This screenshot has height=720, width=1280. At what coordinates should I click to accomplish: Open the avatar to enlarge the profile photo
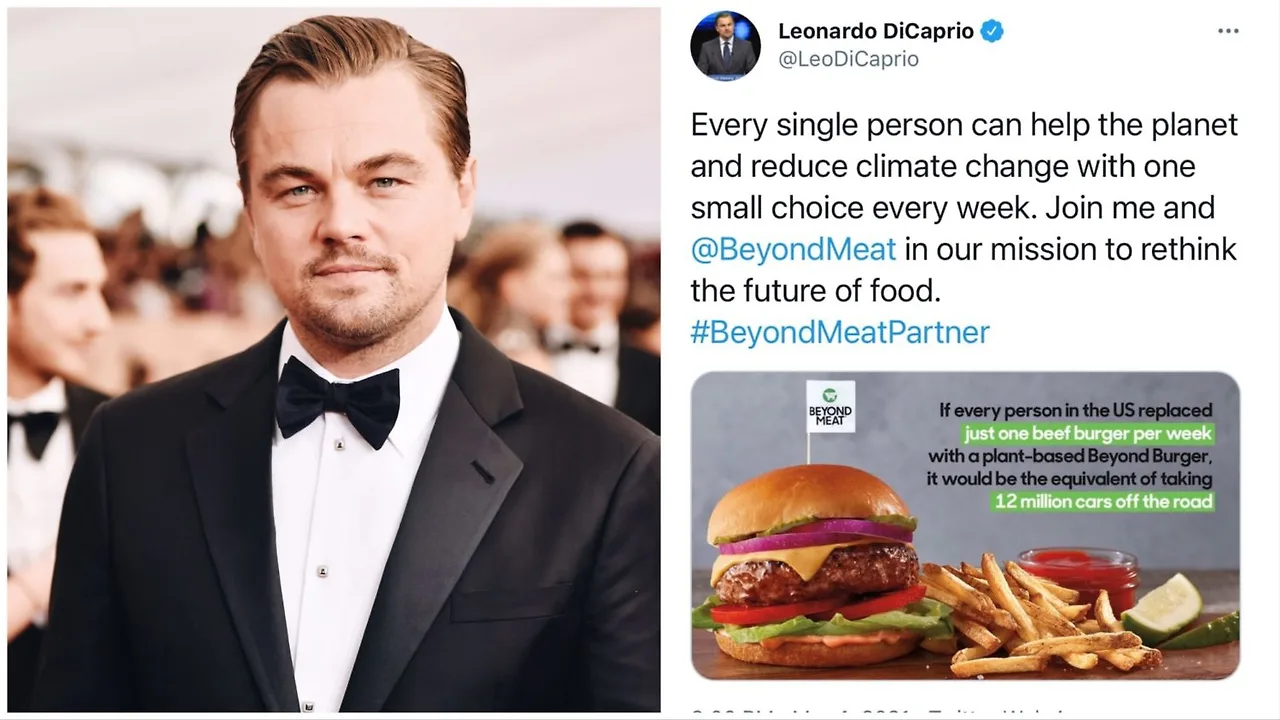pyautogui.click(x=725, y=44)
